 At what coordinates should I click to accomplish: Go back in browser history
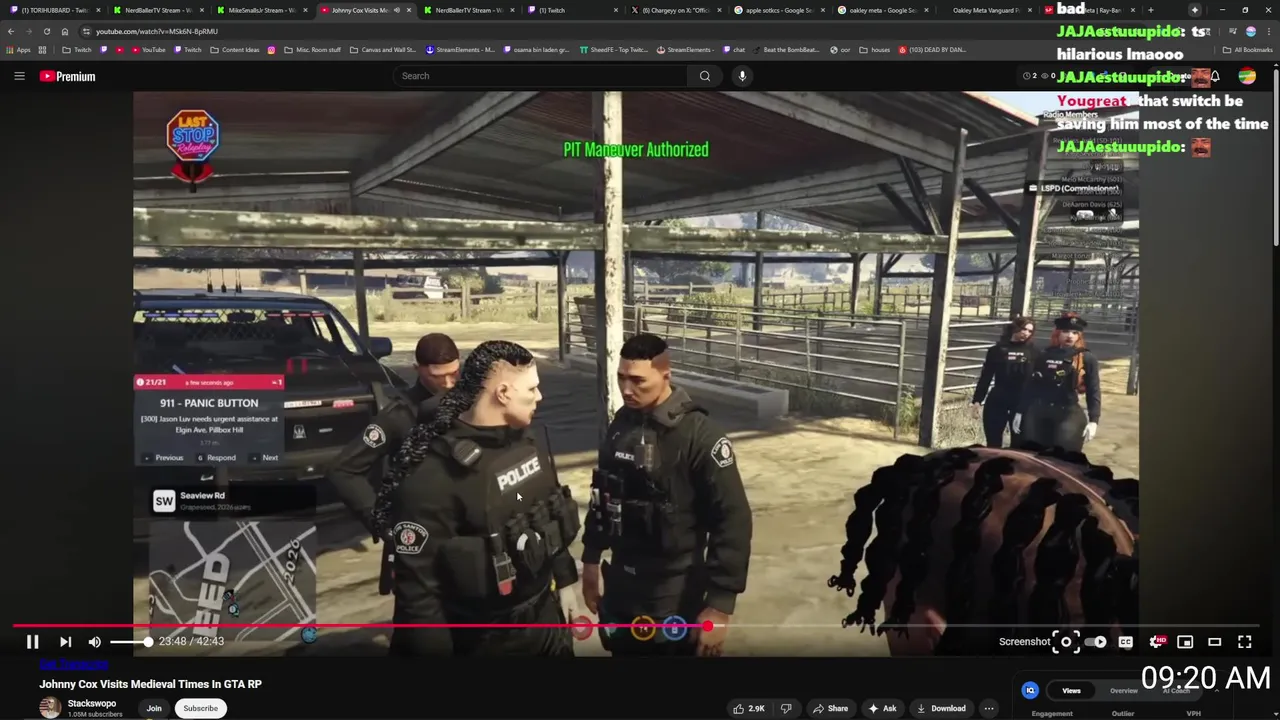point(11,31)
